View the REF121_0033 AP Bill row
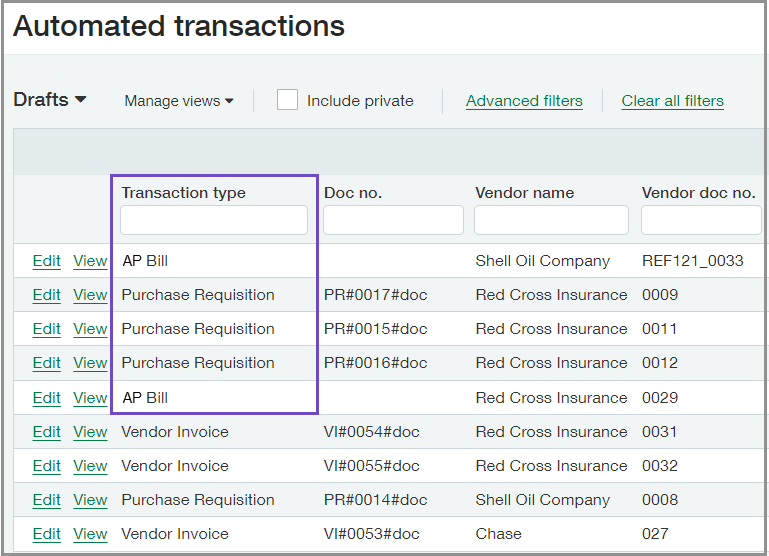 [x=90, y=261]
